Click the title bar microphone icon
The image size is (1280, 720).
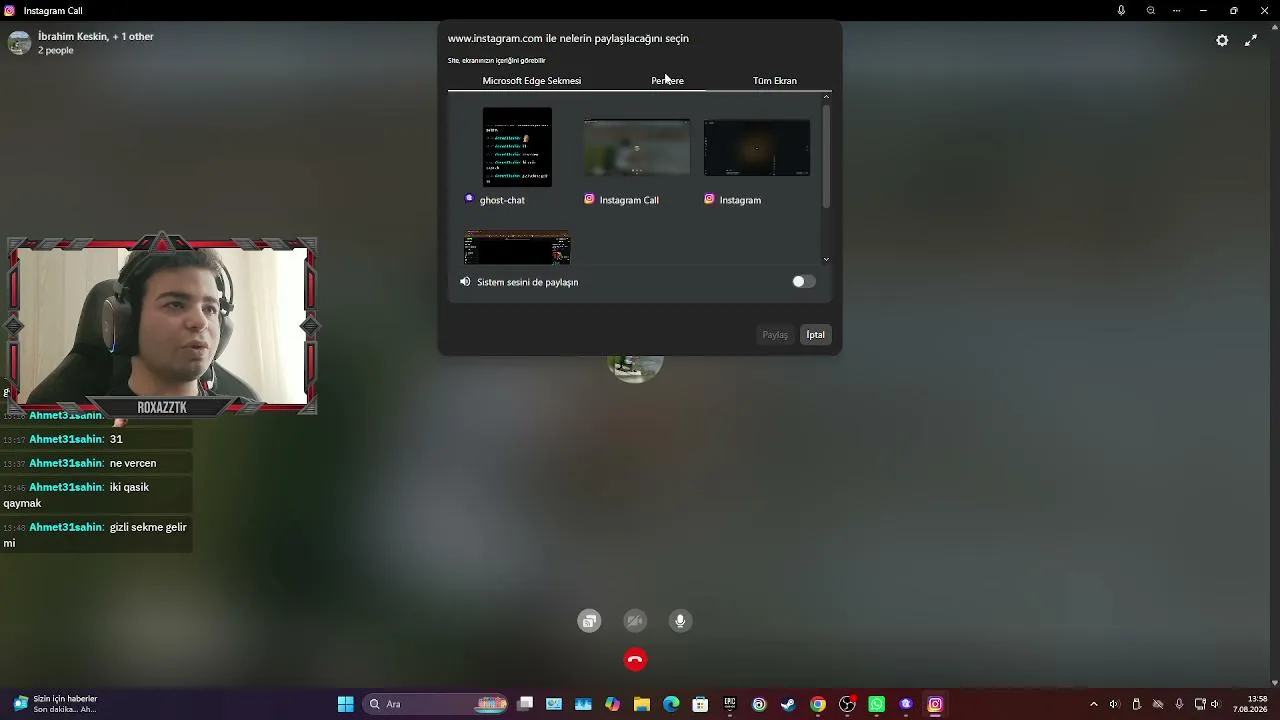(1121, 11)
